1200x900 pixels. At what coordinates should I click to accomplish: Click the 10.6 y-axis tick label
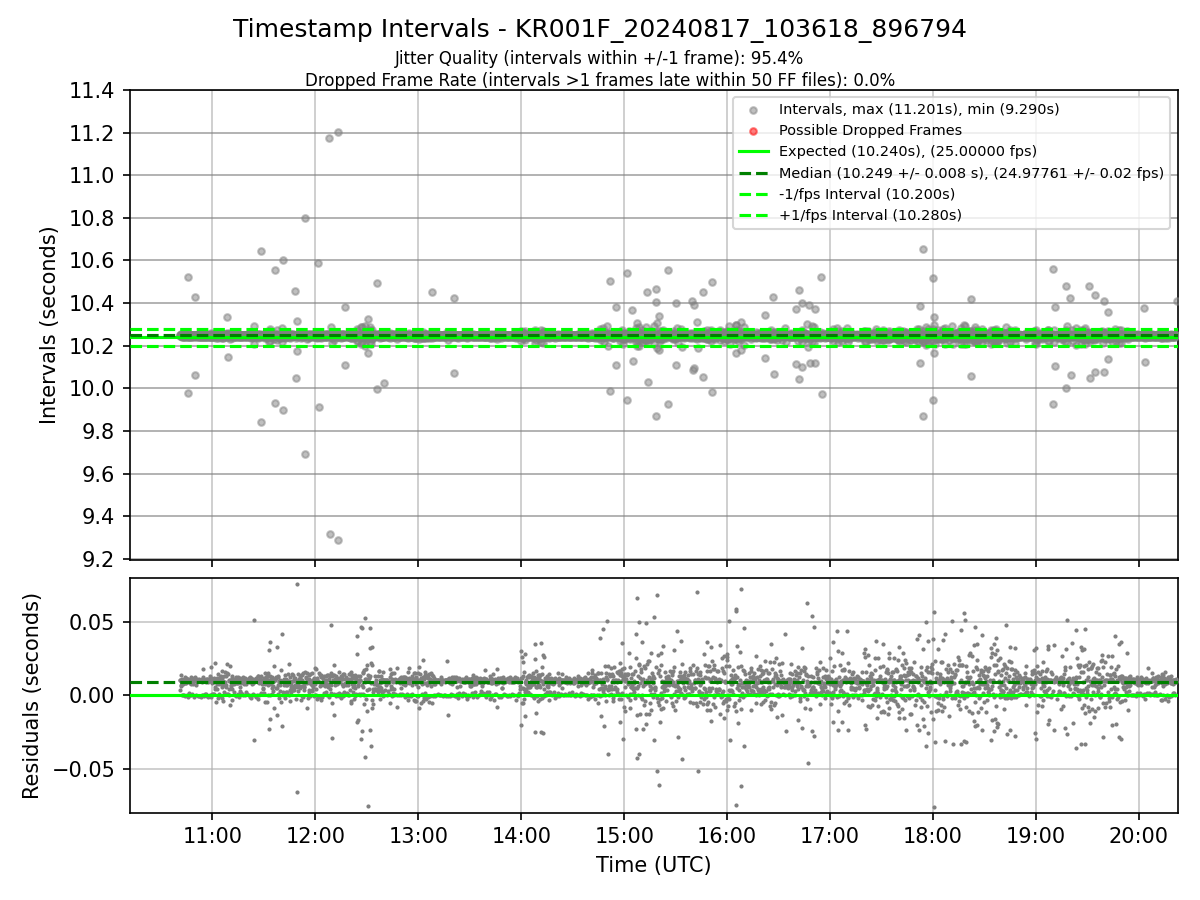tap(94, 261)
